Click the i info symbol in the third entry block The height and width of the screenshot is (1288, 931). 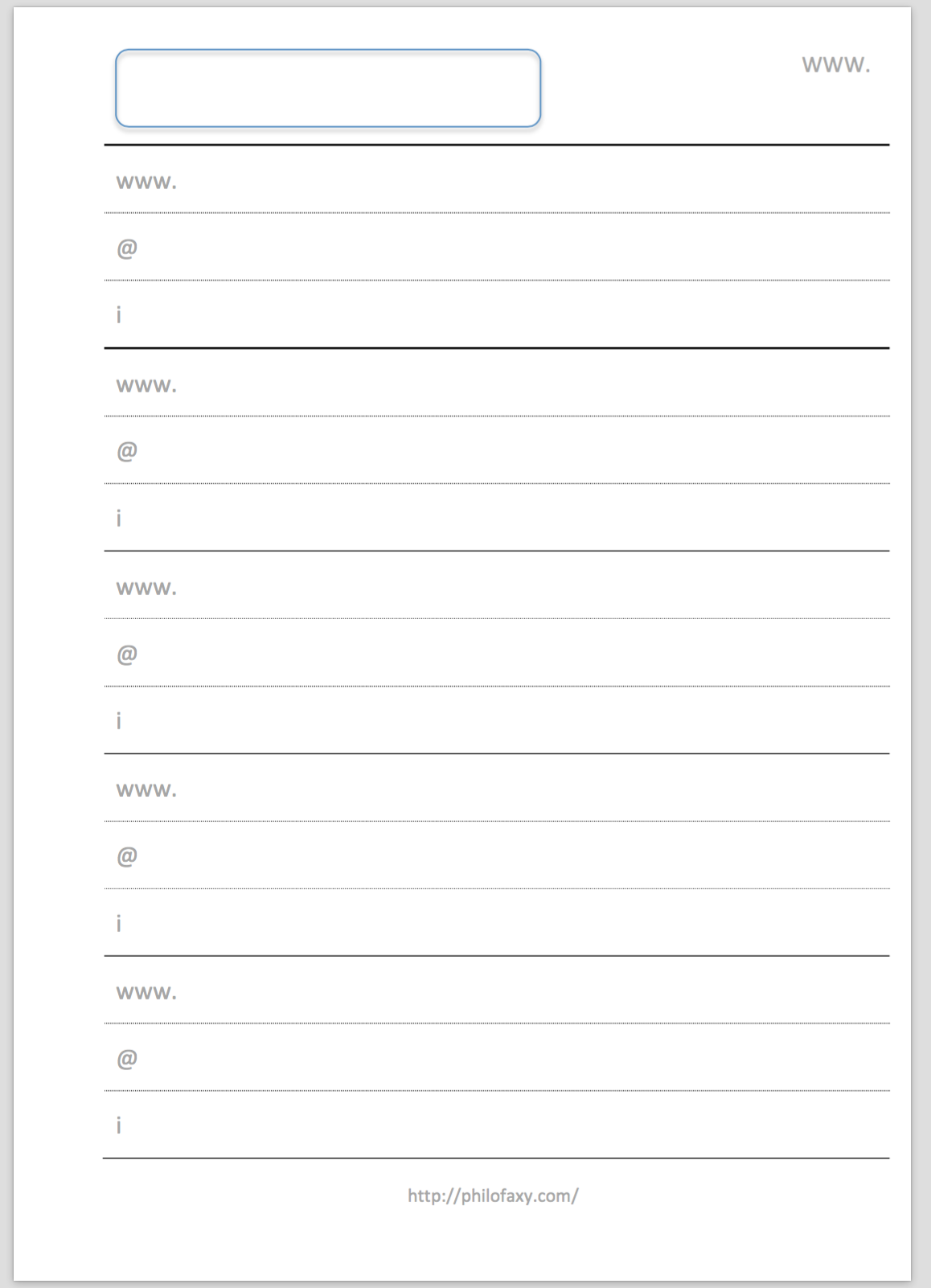[x=119, y=720]
